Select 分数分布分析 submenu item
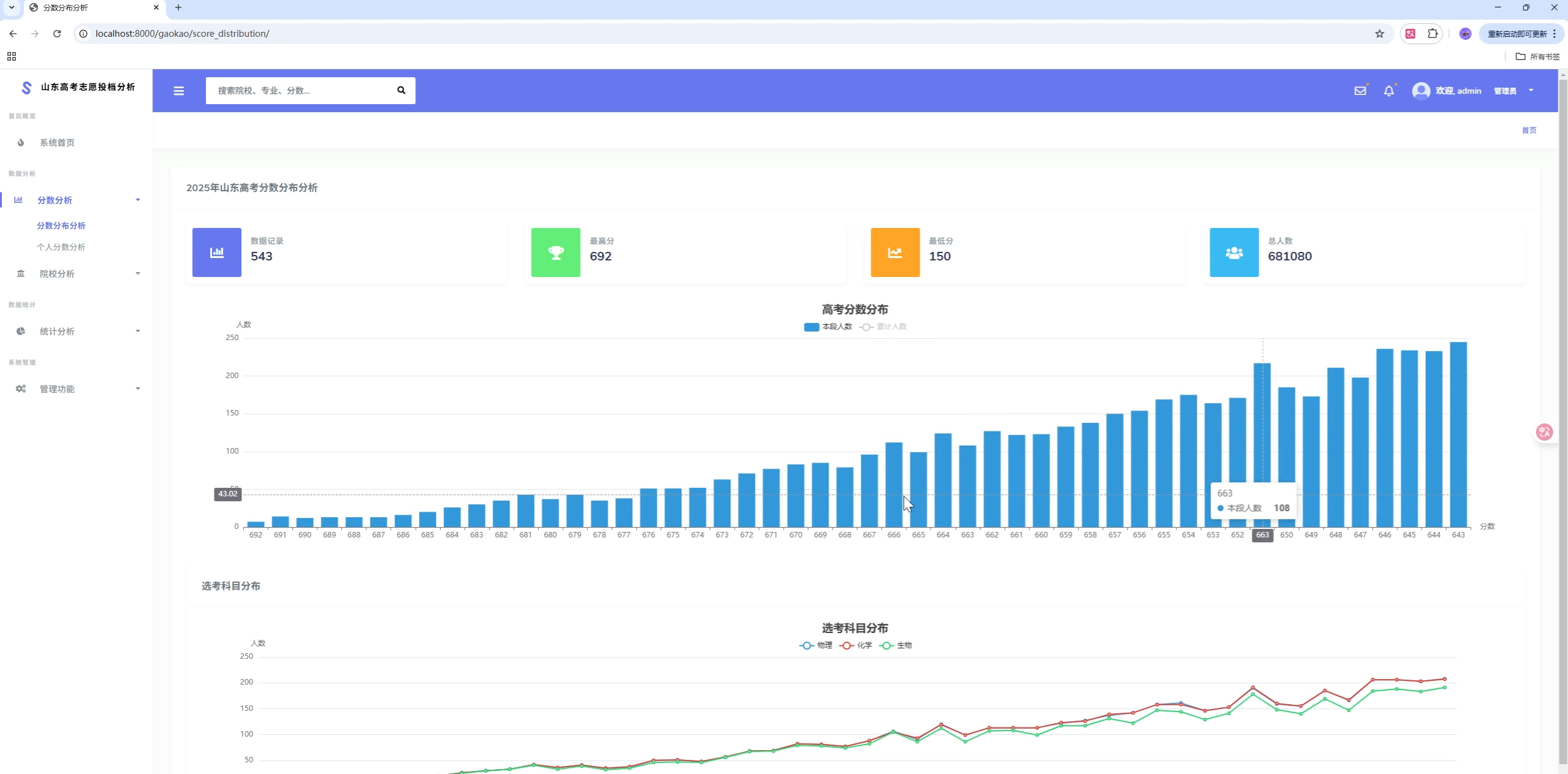Screen dimensions: 1568x774 pyautogui.click(x=61, y=226)
